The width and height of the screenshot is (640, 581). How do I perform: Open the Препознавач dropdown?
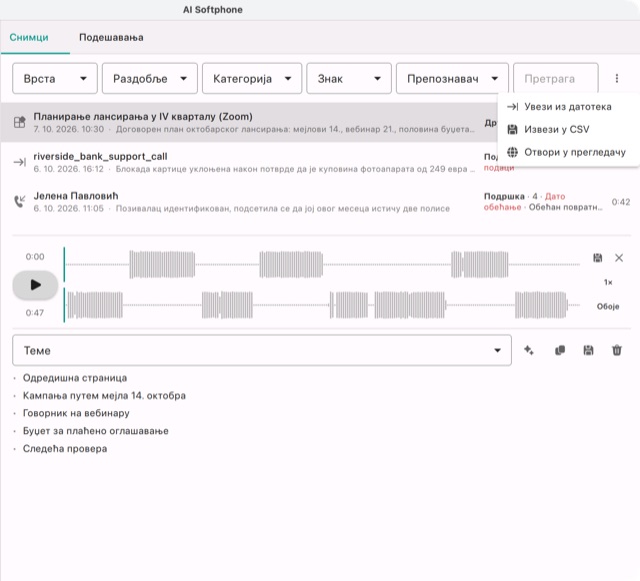tap(452, 78)
